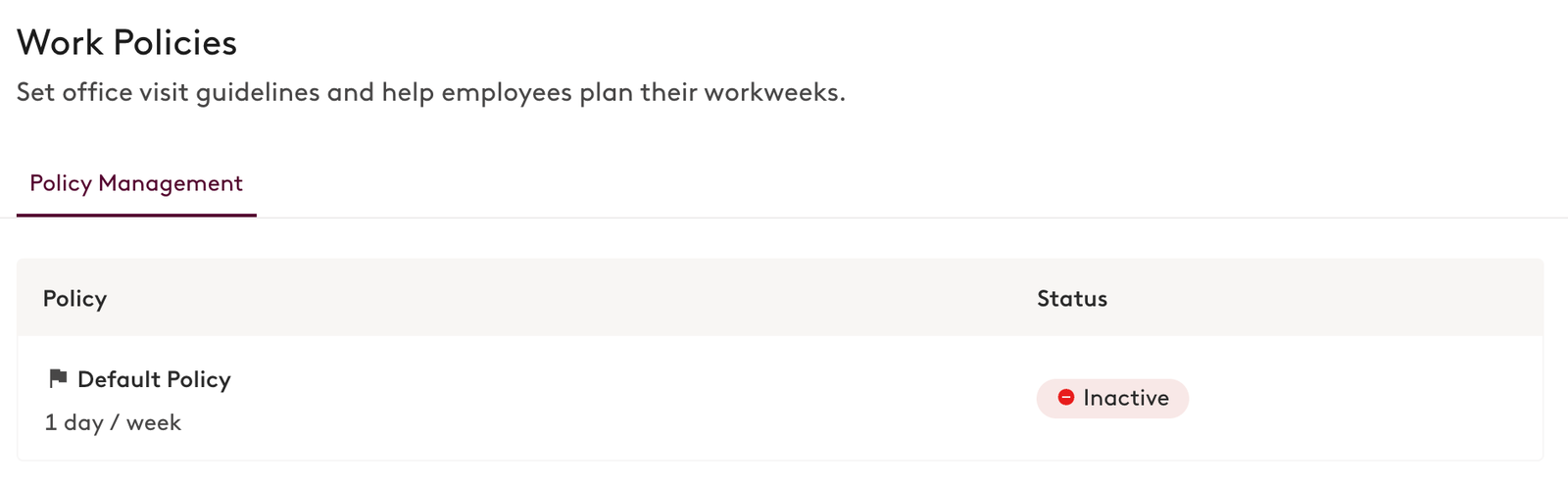Screen dimensions: 1568x487
Task: Click the Status column header
Action: click(x=1072, y=299)
